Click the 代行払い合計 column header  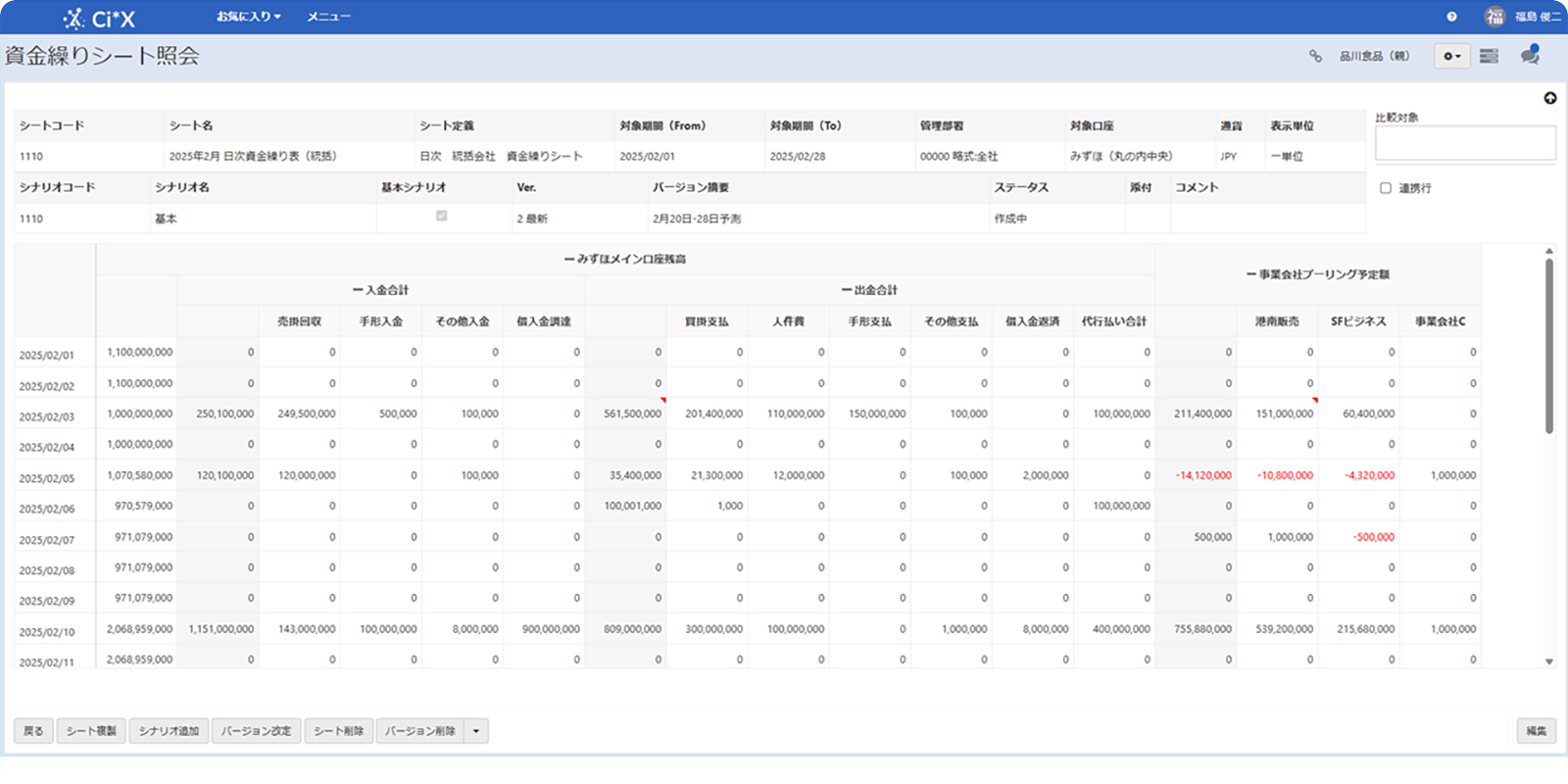[1114, 321]
